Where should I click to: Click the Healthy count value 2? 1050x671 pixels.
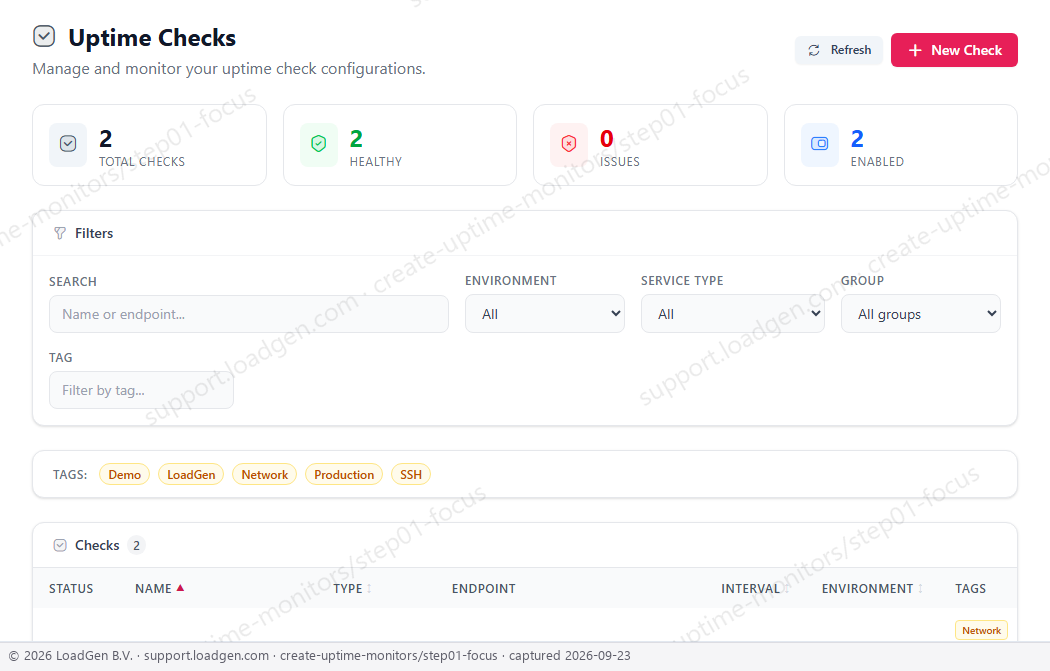pos(356,139)
